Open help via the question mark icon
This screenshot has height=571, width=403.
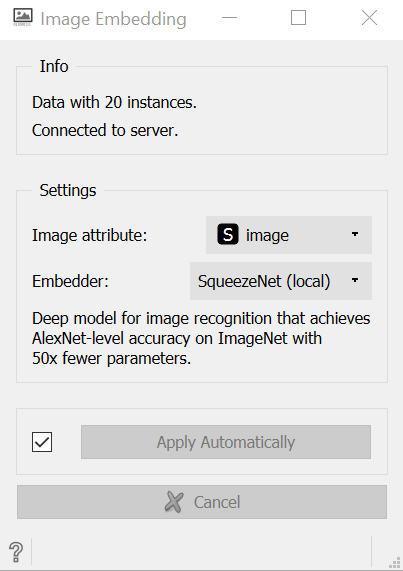16,552
